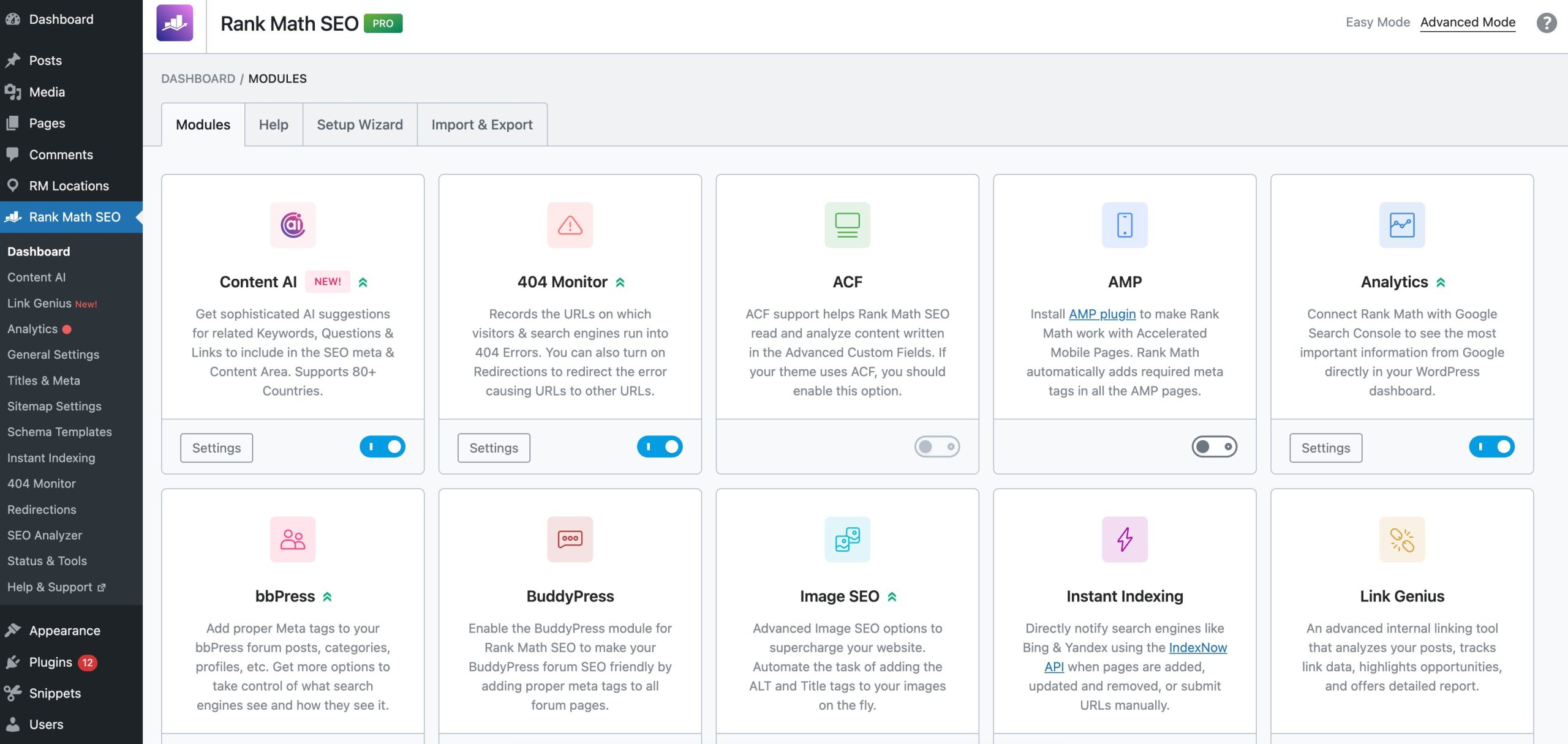Click the ACF module monitor icon
1568x744 pixels.
tap(848, 225)
